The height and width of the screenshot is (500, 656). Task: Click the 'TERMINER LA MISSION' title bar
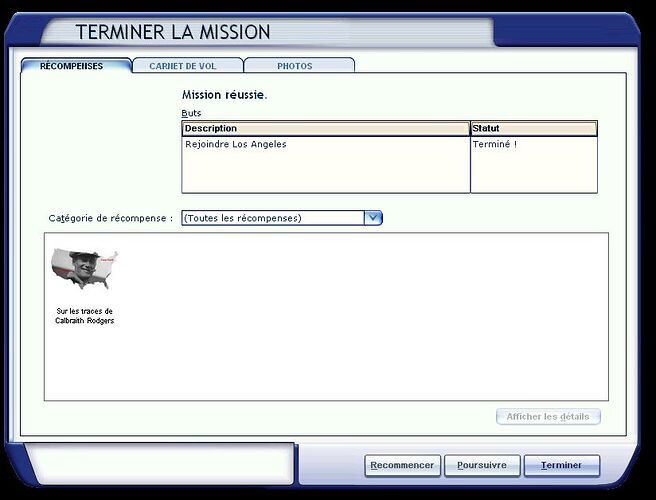(174, 32)
